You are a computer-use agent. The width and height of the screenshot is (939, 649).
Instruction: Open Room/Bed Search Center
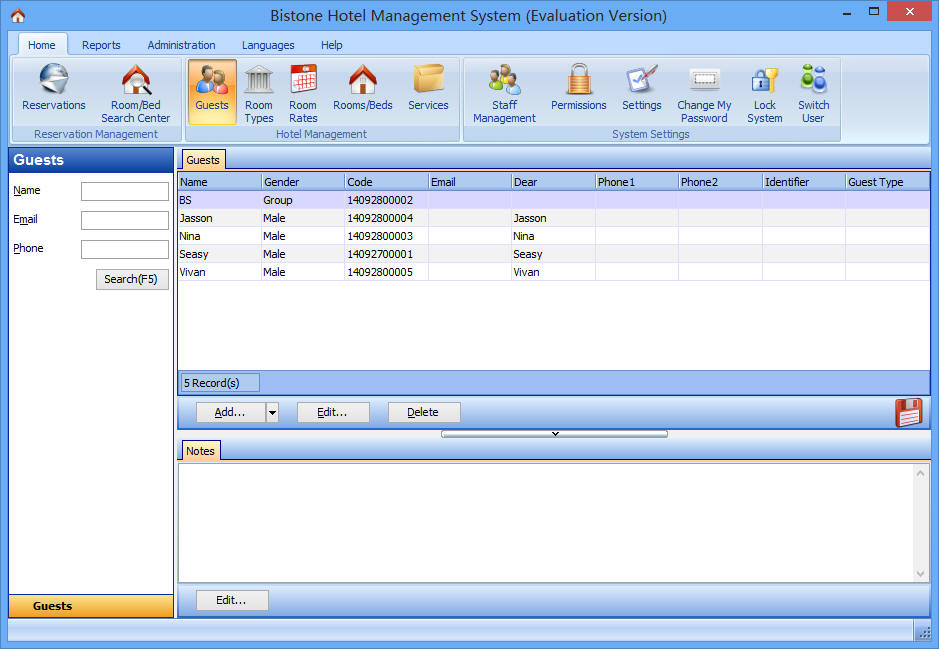coord(136,93)
